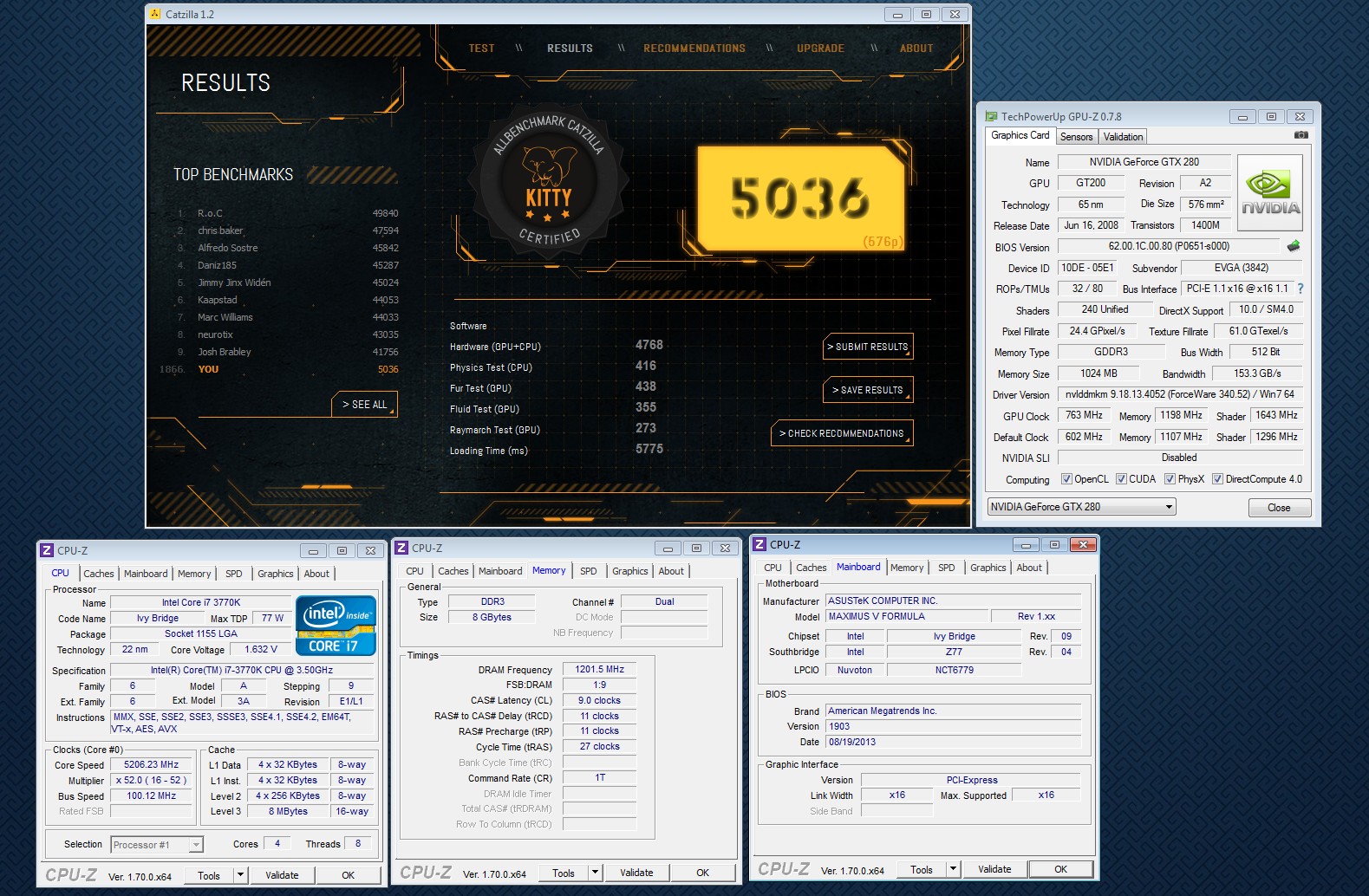Image resolution: width=1369 pixels, height=896 pixels.
Task: Click the 5036 score panel
Action: [800, 199]
